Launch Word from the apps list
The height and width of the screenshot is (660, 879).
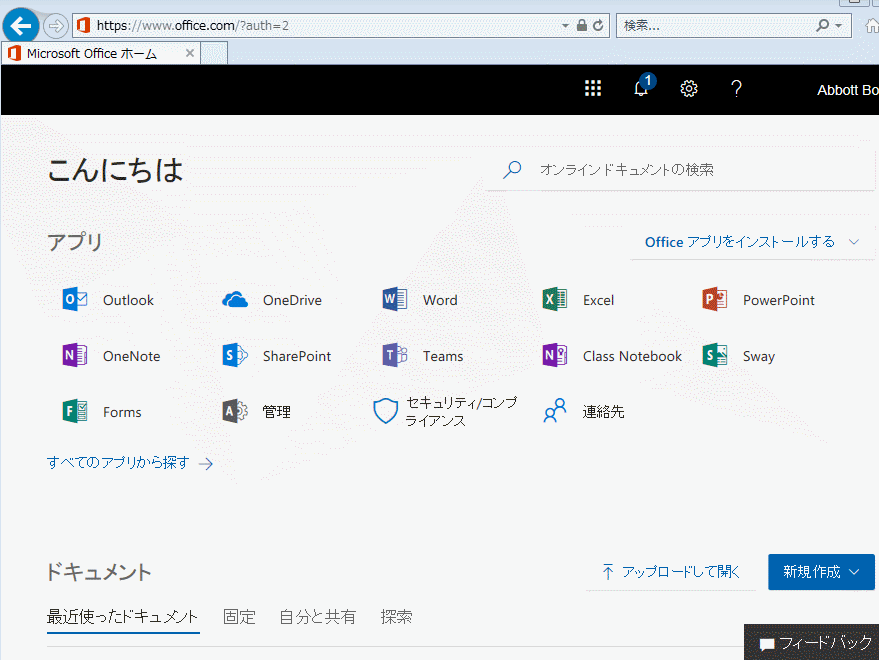pos(420,300)
